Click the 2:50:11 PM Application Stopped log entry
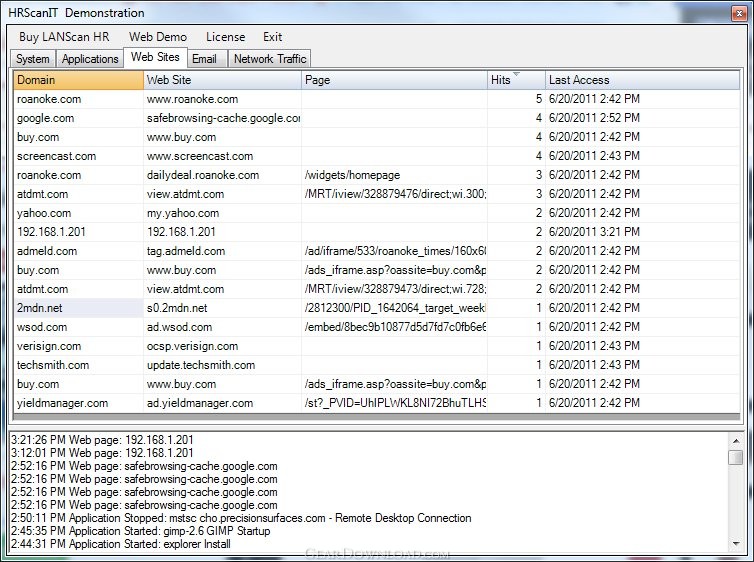This screenshot has width=754, height=562. click(241, 518)
